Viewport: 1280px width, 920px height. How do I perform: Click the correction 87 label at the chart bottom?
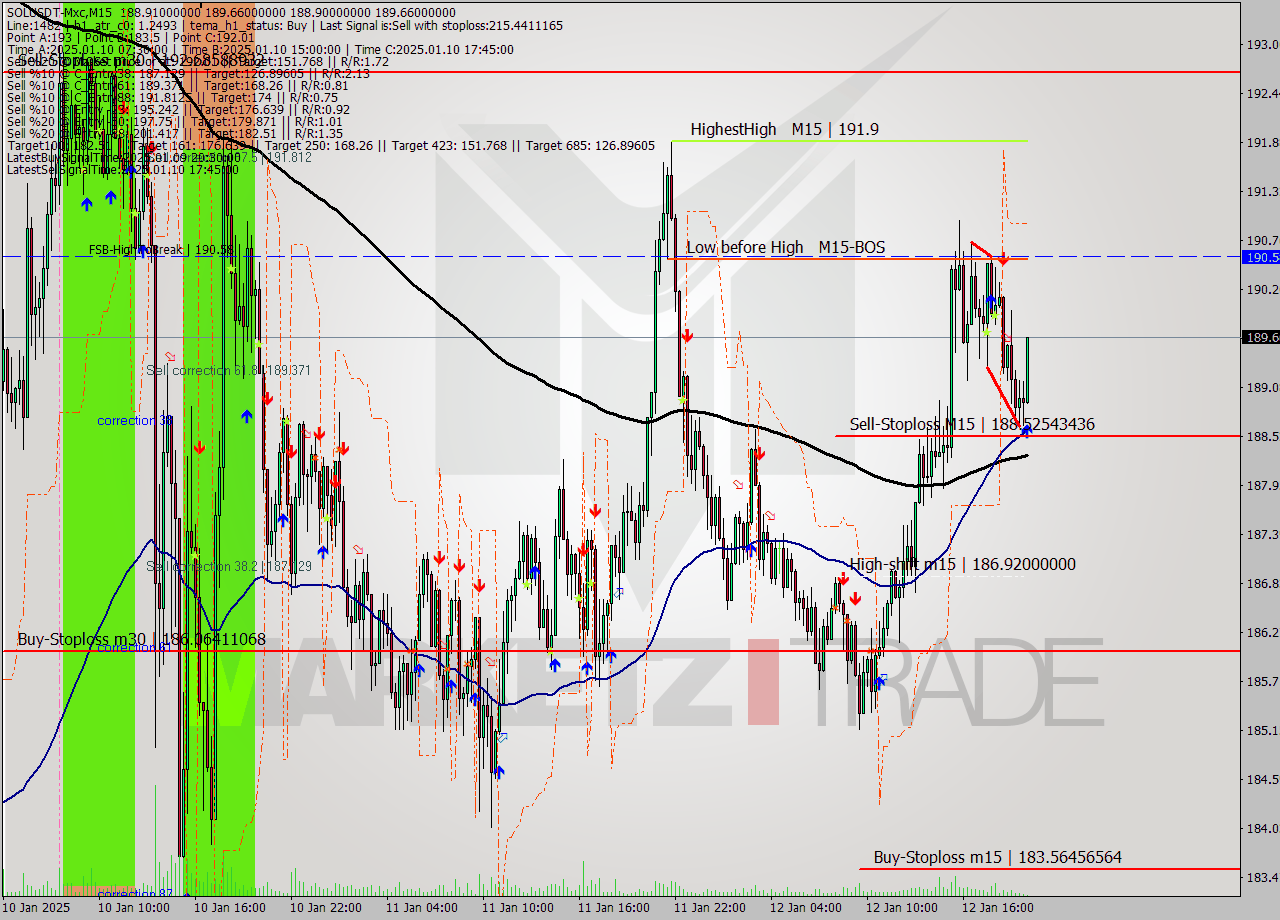pyautogui.click(x=135, y=894)
